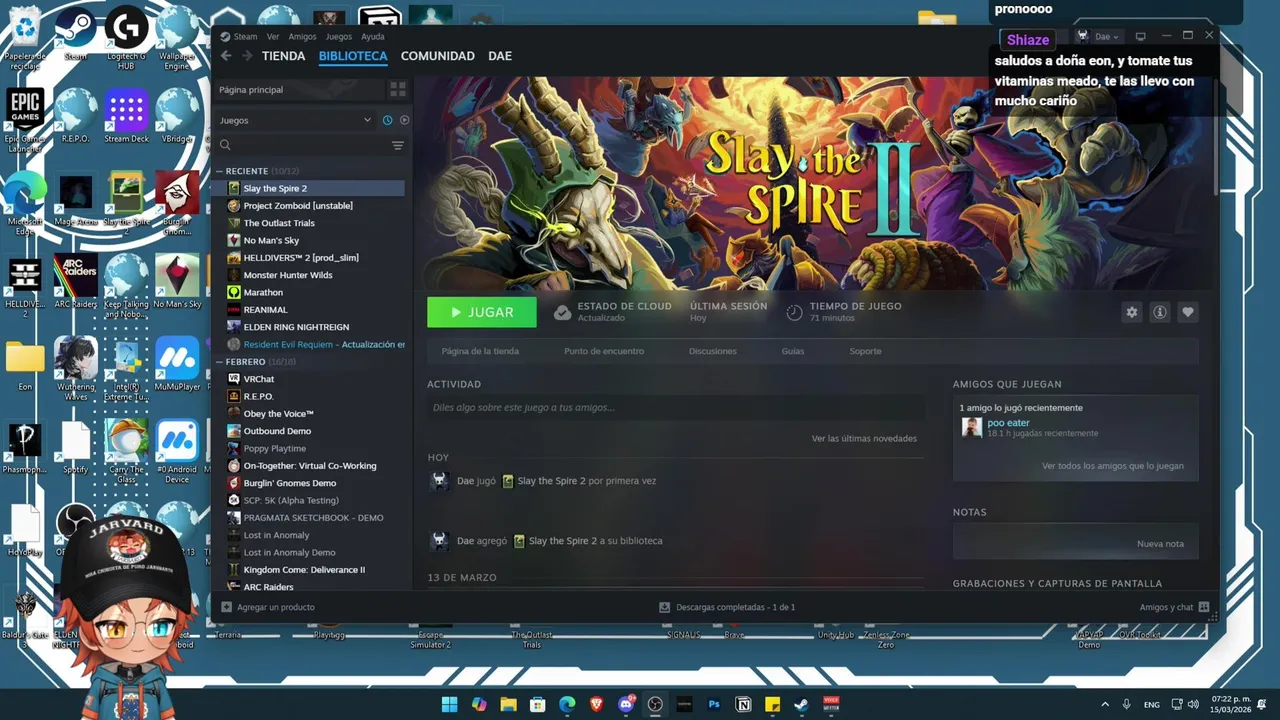Open Photoshop from the taskbar

(714, 704)
